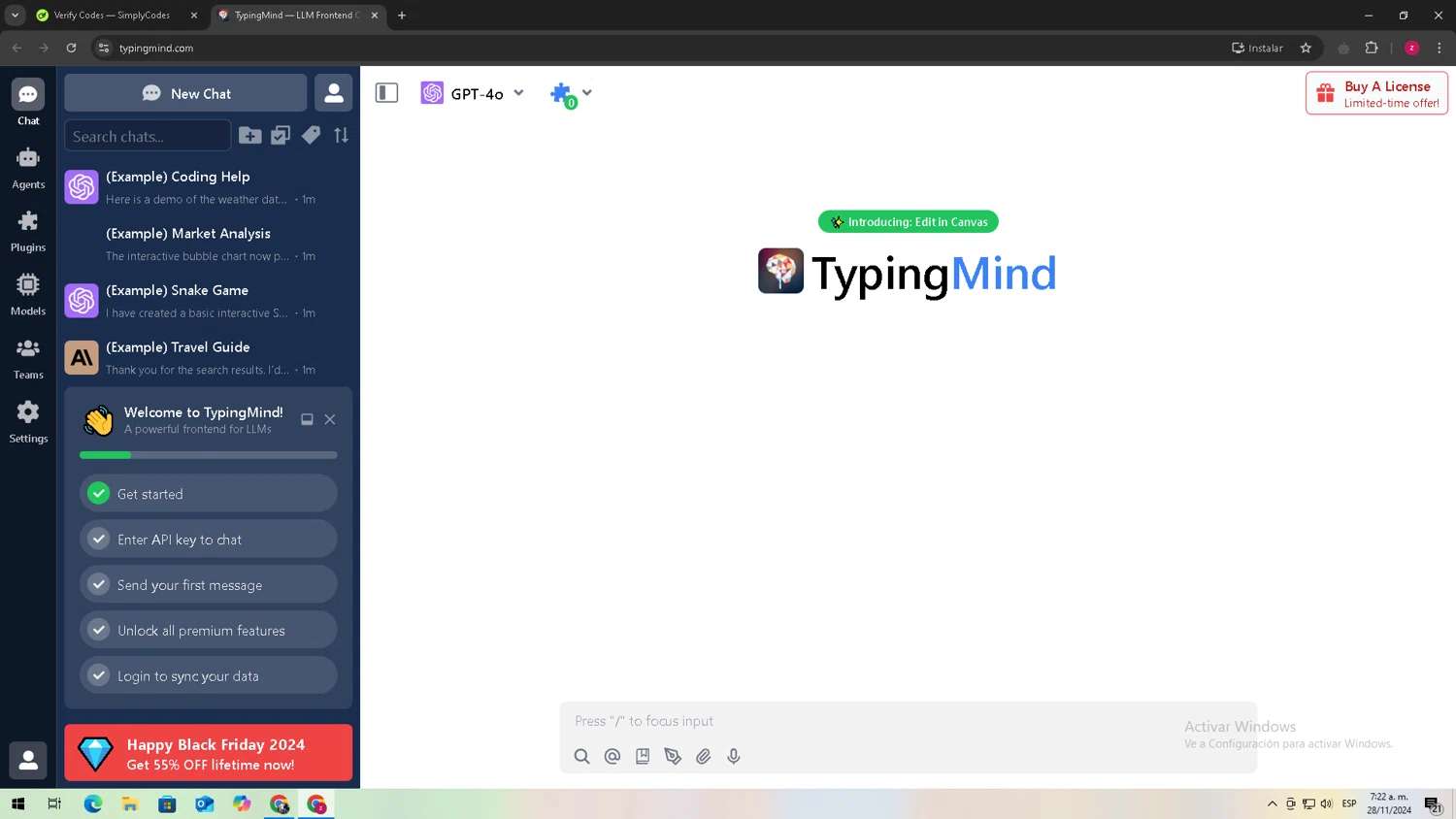Select Unlock all premium features item

point(209,631)
